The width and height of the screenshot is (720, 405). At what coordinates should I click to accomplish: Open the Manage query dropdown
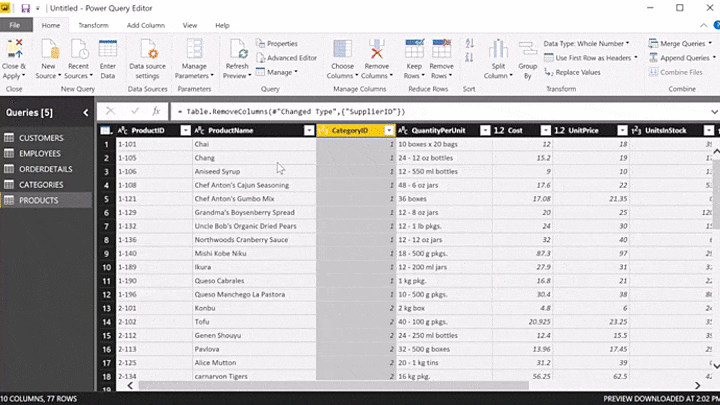pyautogui.click(x=277, y=72)
